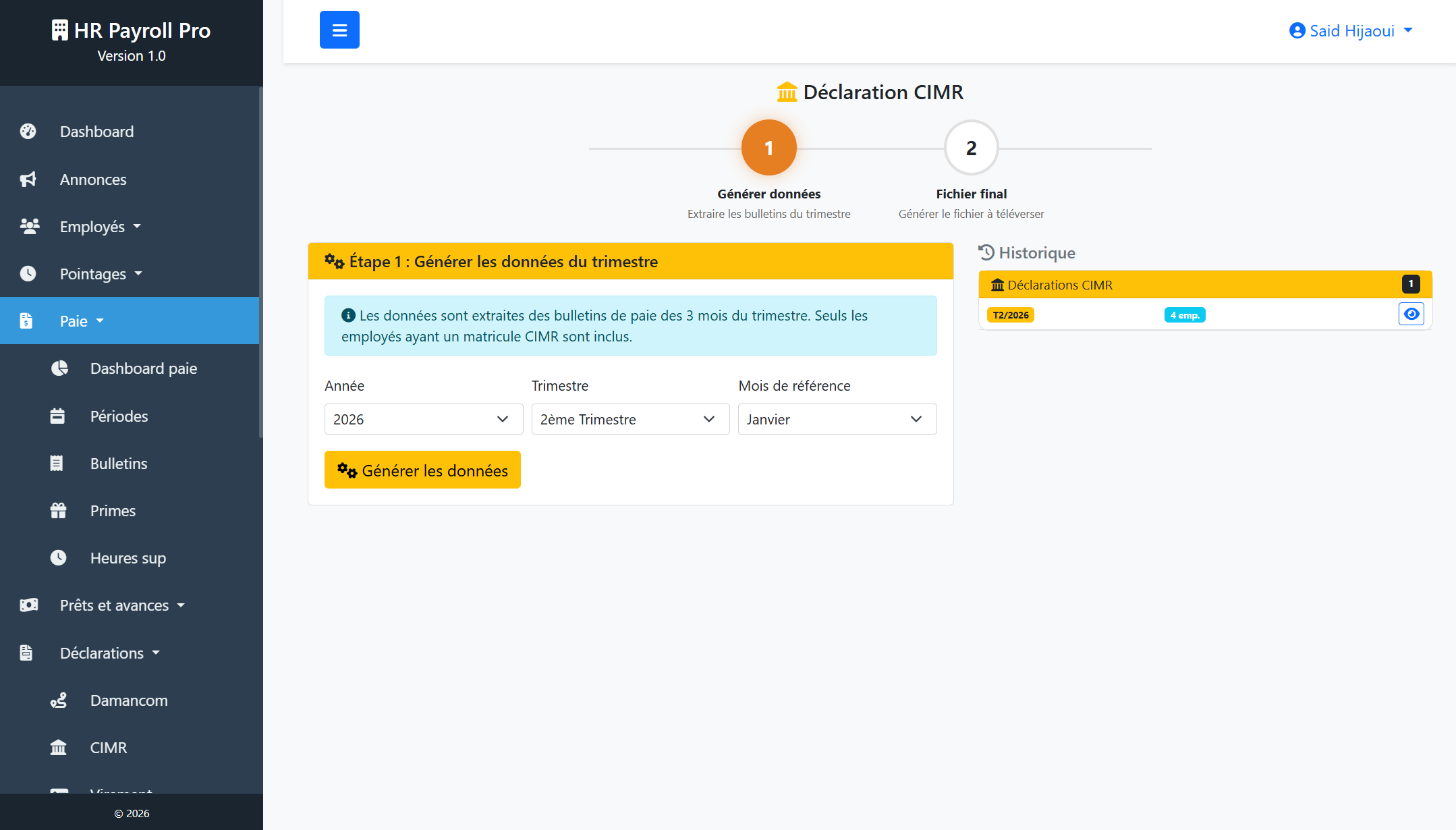Open the Année dropdown showing 2026
Image resolution: width=1456 pixels, height=830 pixels.
tap(424, 419)
